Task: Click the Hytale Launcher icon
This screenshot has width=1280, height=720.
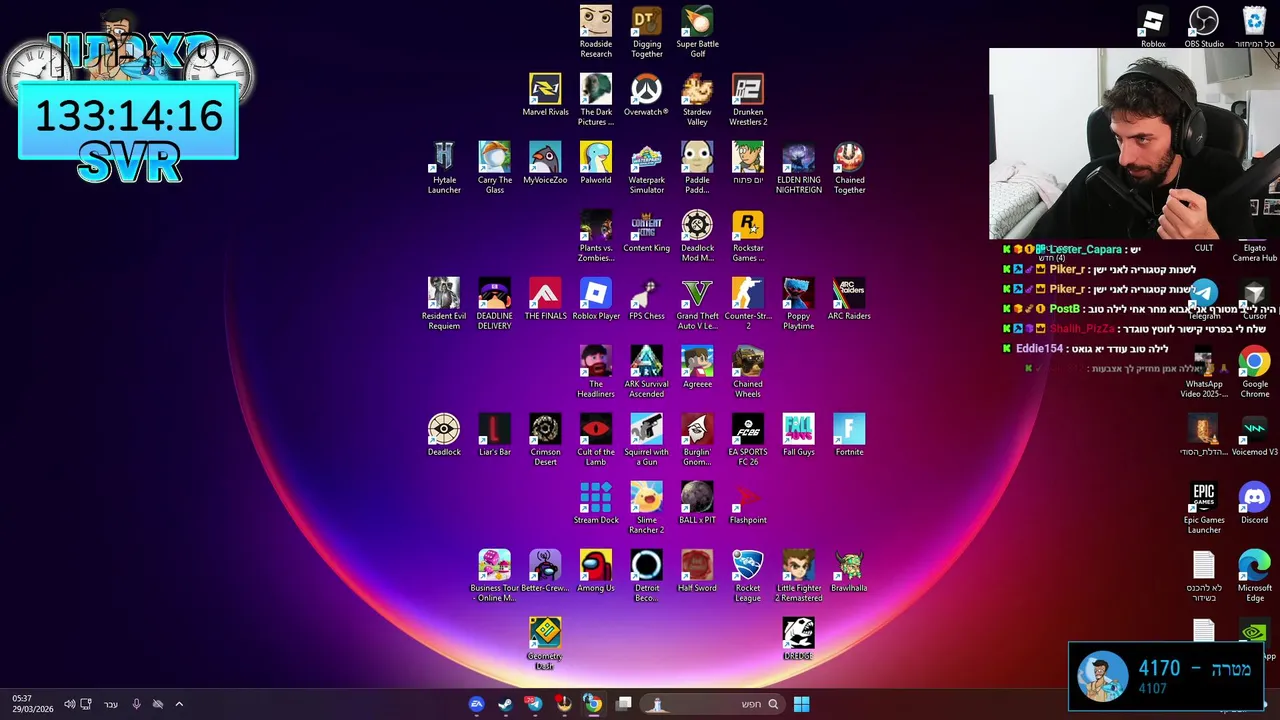Action: coord(444,168)
